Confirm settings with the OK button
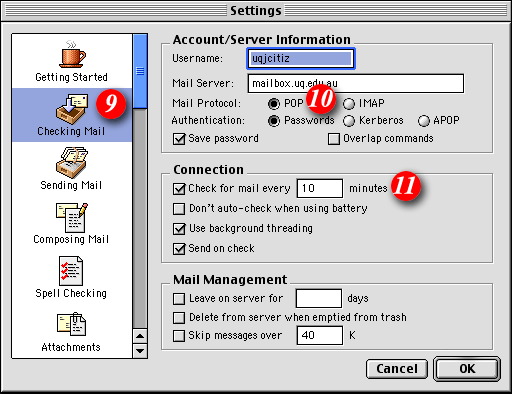This screenshot has width=512, height=394. tap(467, 369)
